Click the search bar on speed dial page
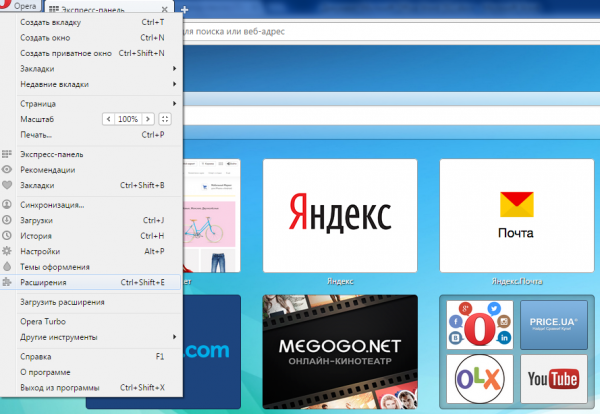Image resolution: width=600 pixels, height=414 pixels. [x=391, y=116]
